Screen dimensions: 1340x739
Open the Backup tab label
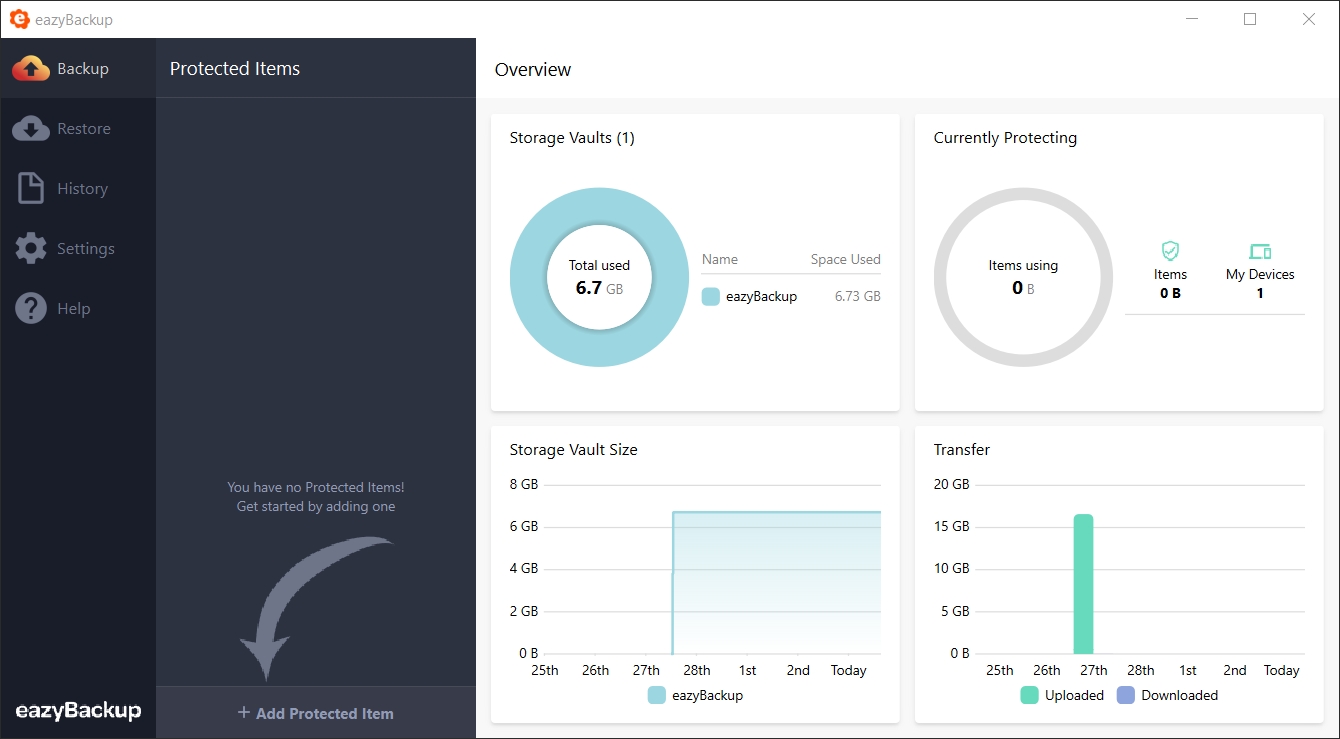(x=83, y=69)
